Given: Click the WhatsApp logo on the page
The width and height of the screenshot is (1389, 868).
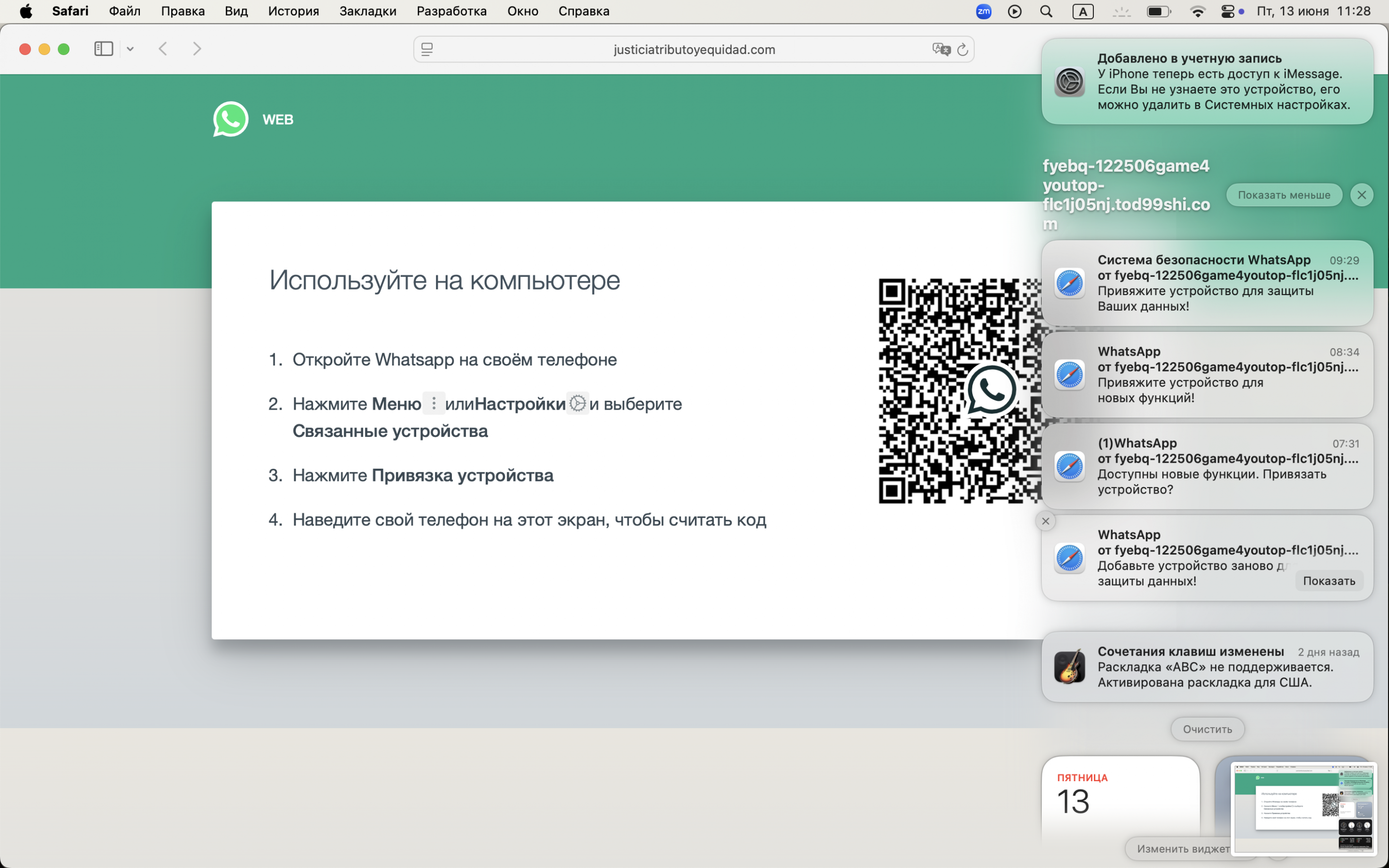Looking at the screenshot, I should point(231,120).
